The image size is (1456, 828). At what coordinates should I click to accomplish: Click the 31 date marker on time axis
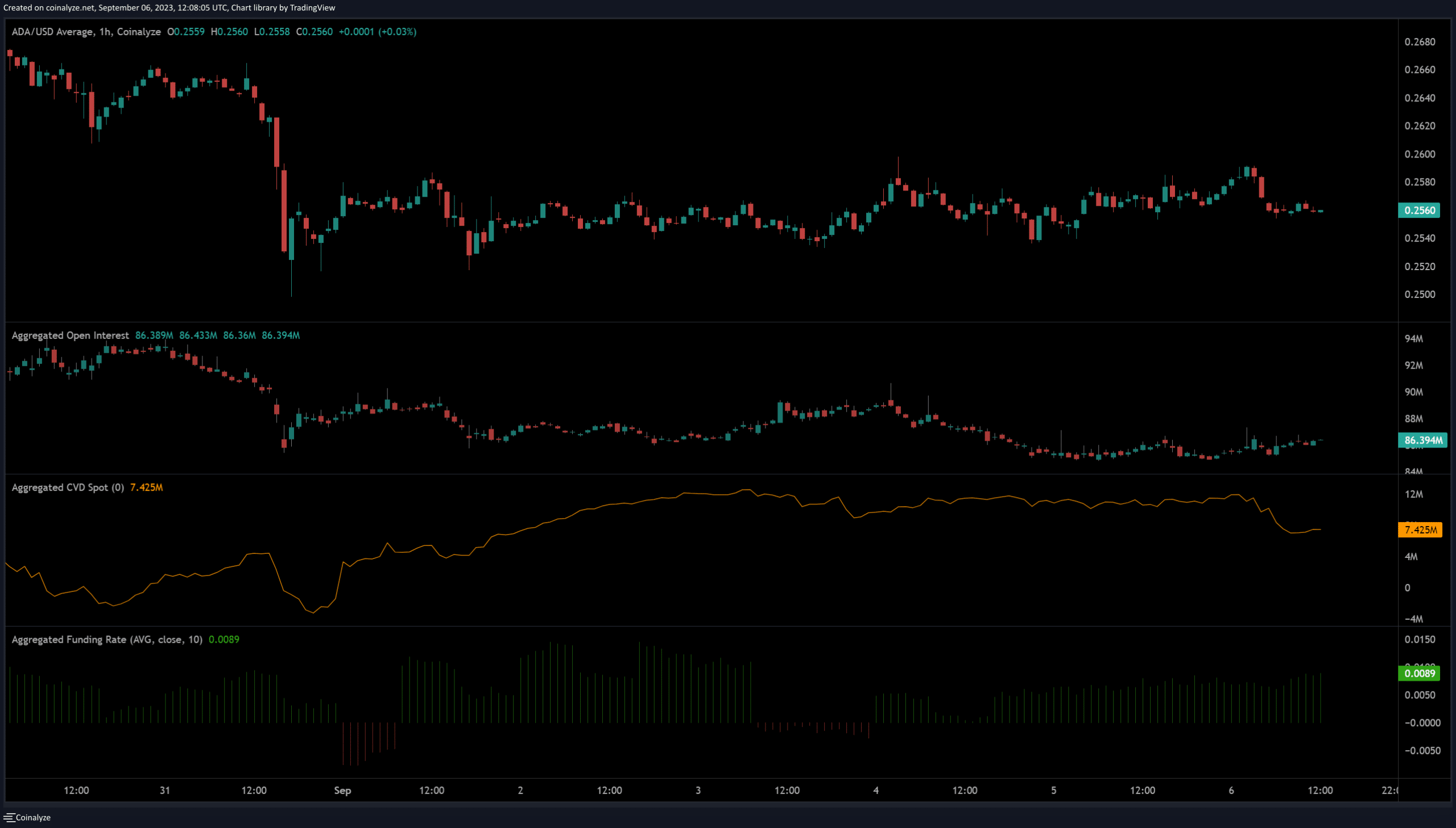point(165,790)
